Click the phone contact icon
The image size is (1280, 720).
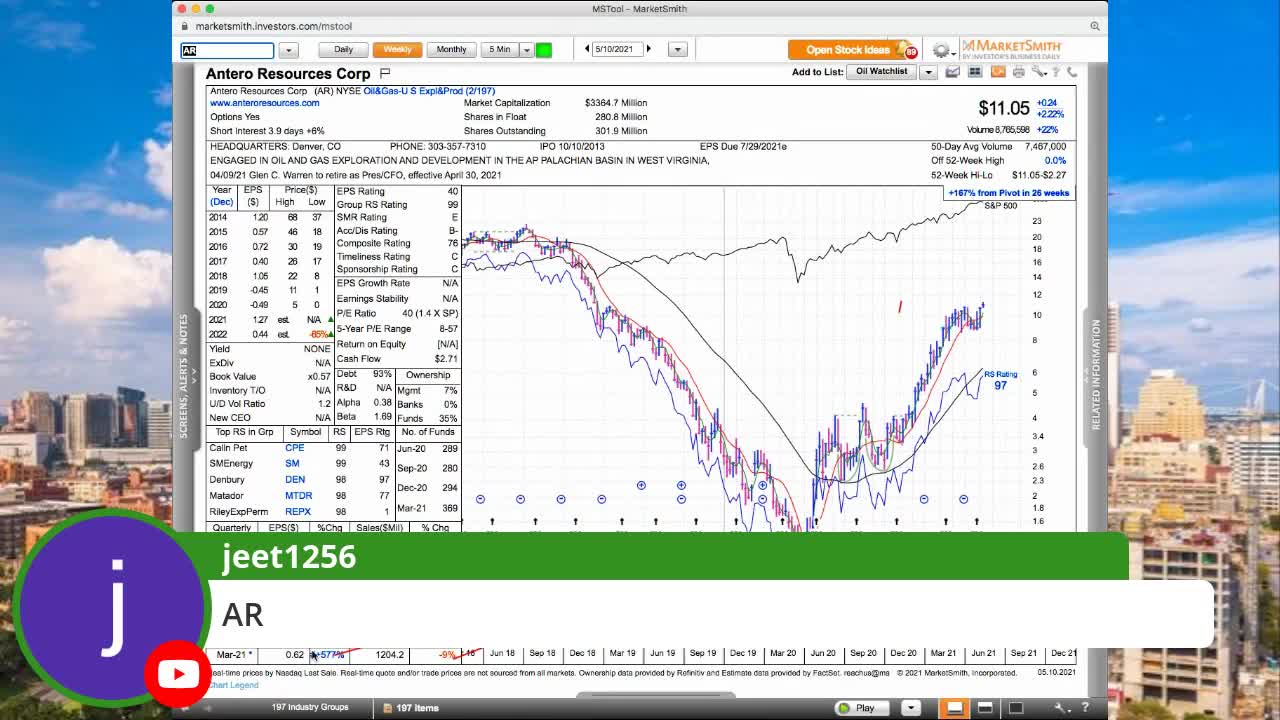[x=1071, y=72]
